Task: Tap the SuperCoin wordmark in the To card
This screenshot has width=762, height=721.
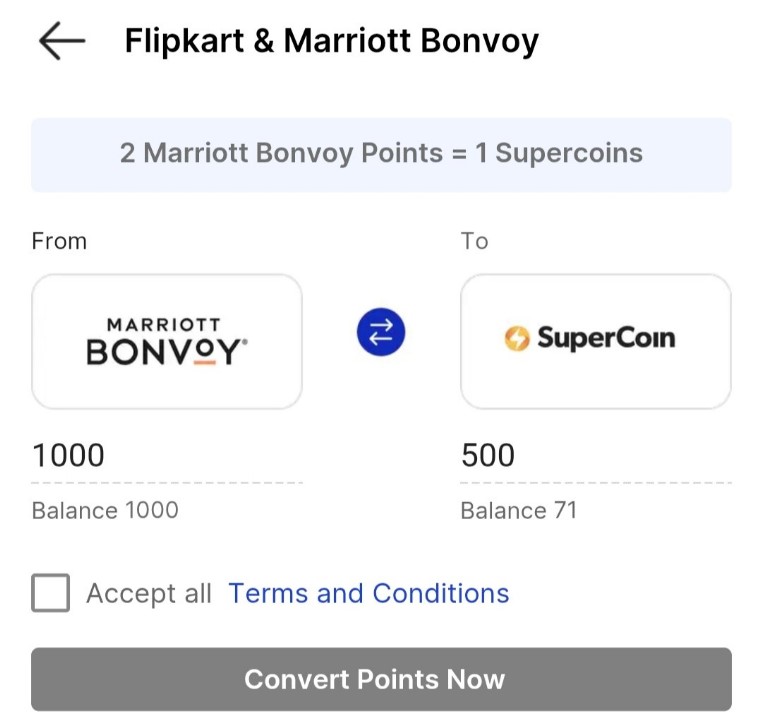Action: click(606, 338)
